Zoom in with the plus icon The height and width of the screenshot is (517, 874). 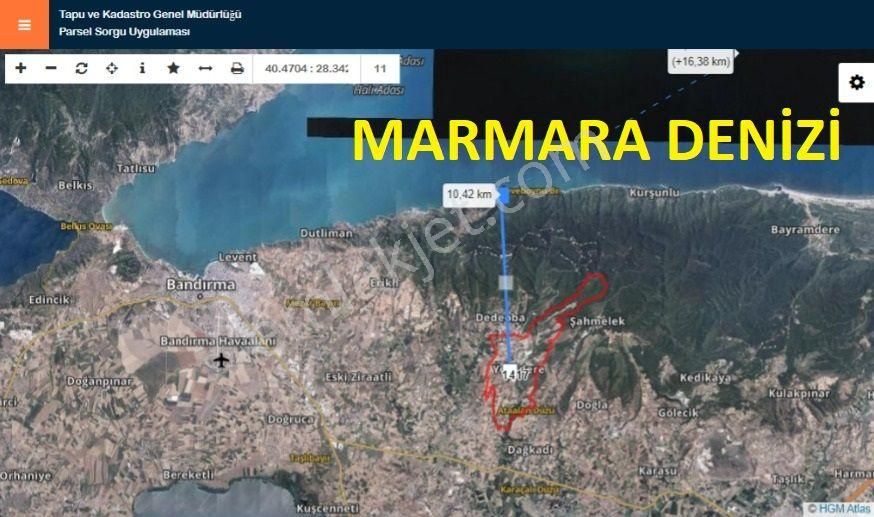[x=21, y=68]
